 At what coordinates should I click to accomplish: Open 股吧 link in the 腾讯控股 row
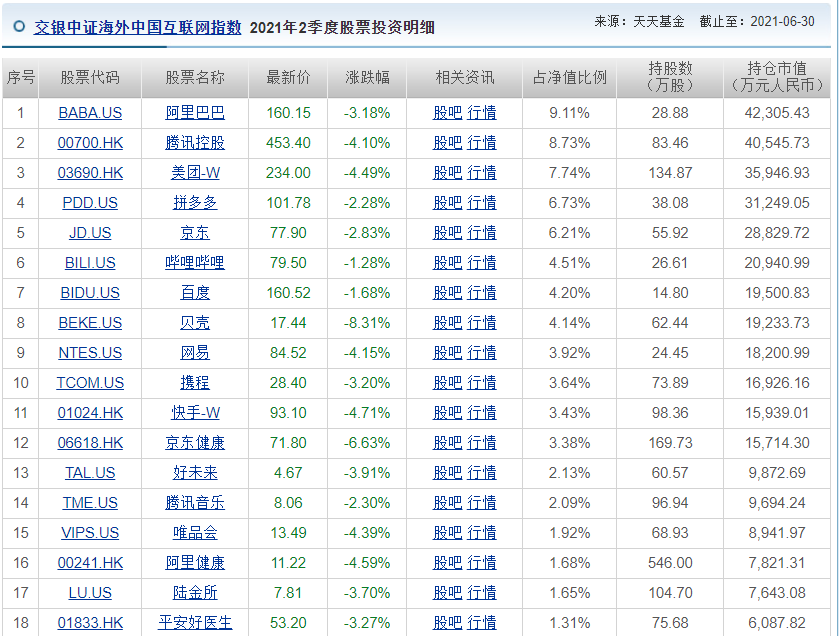[447, 143]
